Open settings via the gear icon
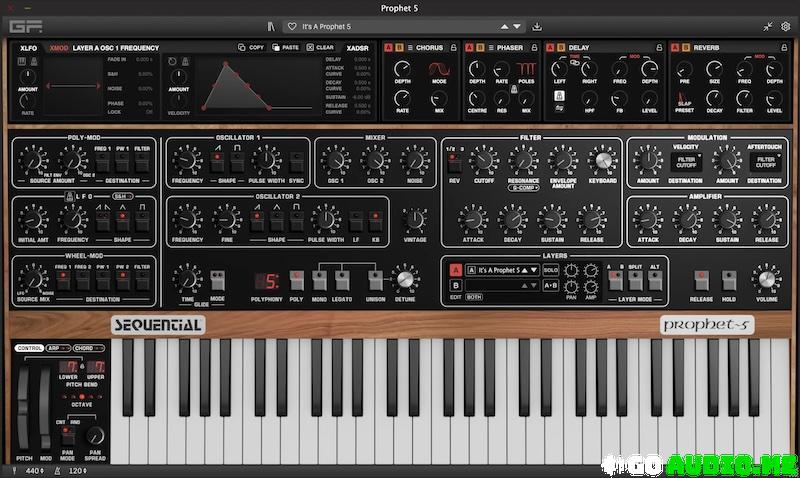The width and height of the screenshot is (800, 478). pos(786,27)
